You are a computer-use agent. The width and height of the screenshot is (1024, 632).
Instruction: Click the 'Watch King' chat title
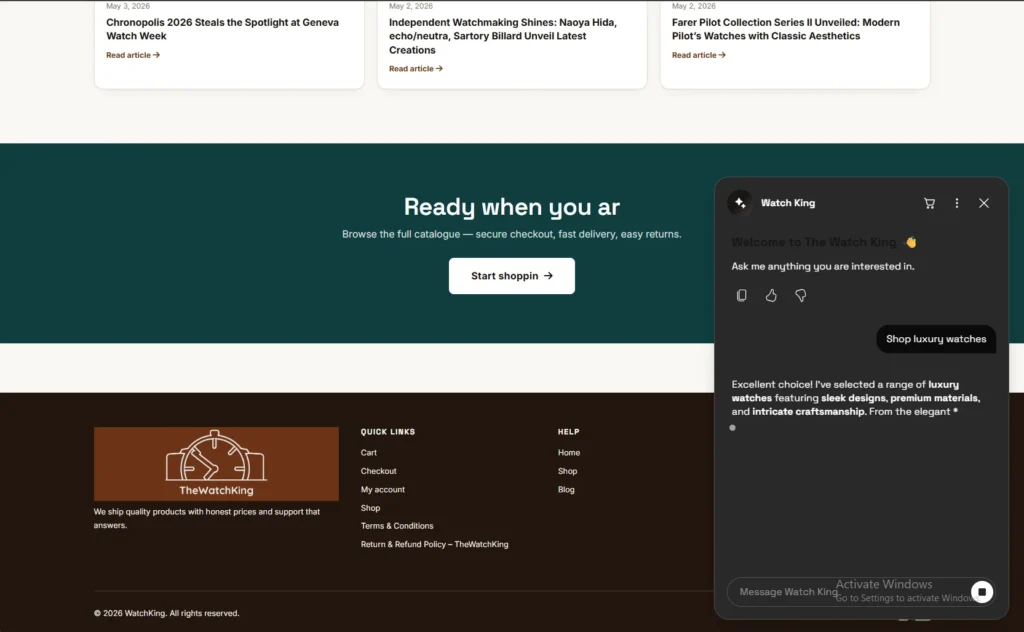coord(788,203)
